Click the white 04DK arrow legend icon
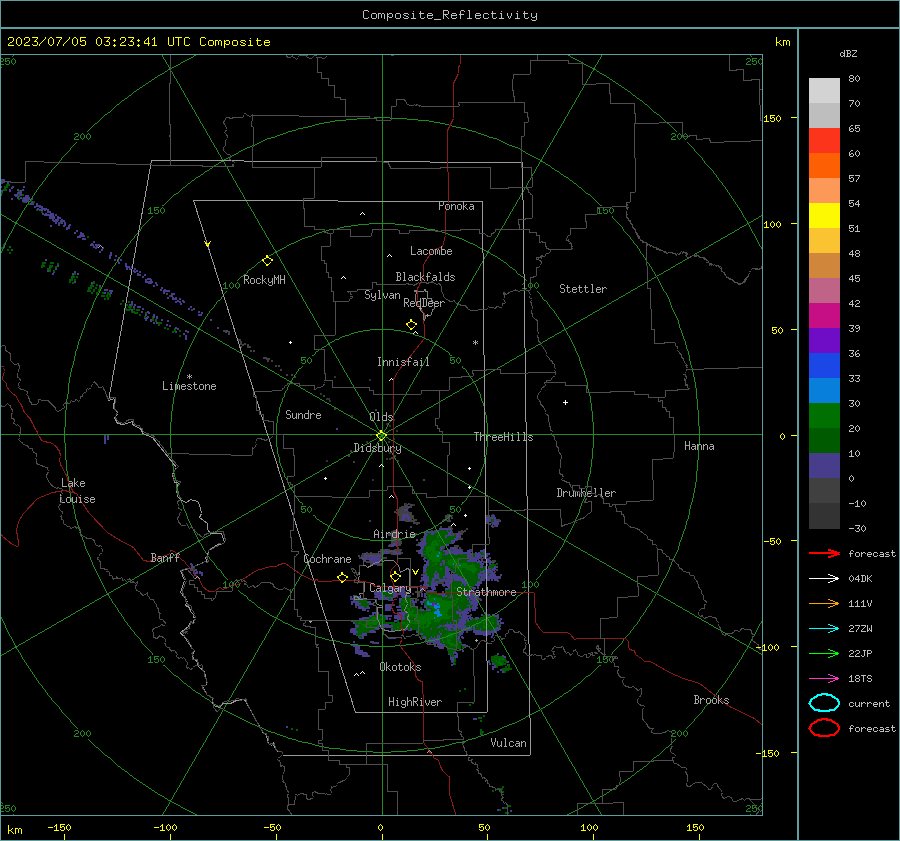This screenshot has width=900, height=841. [824, 579]
